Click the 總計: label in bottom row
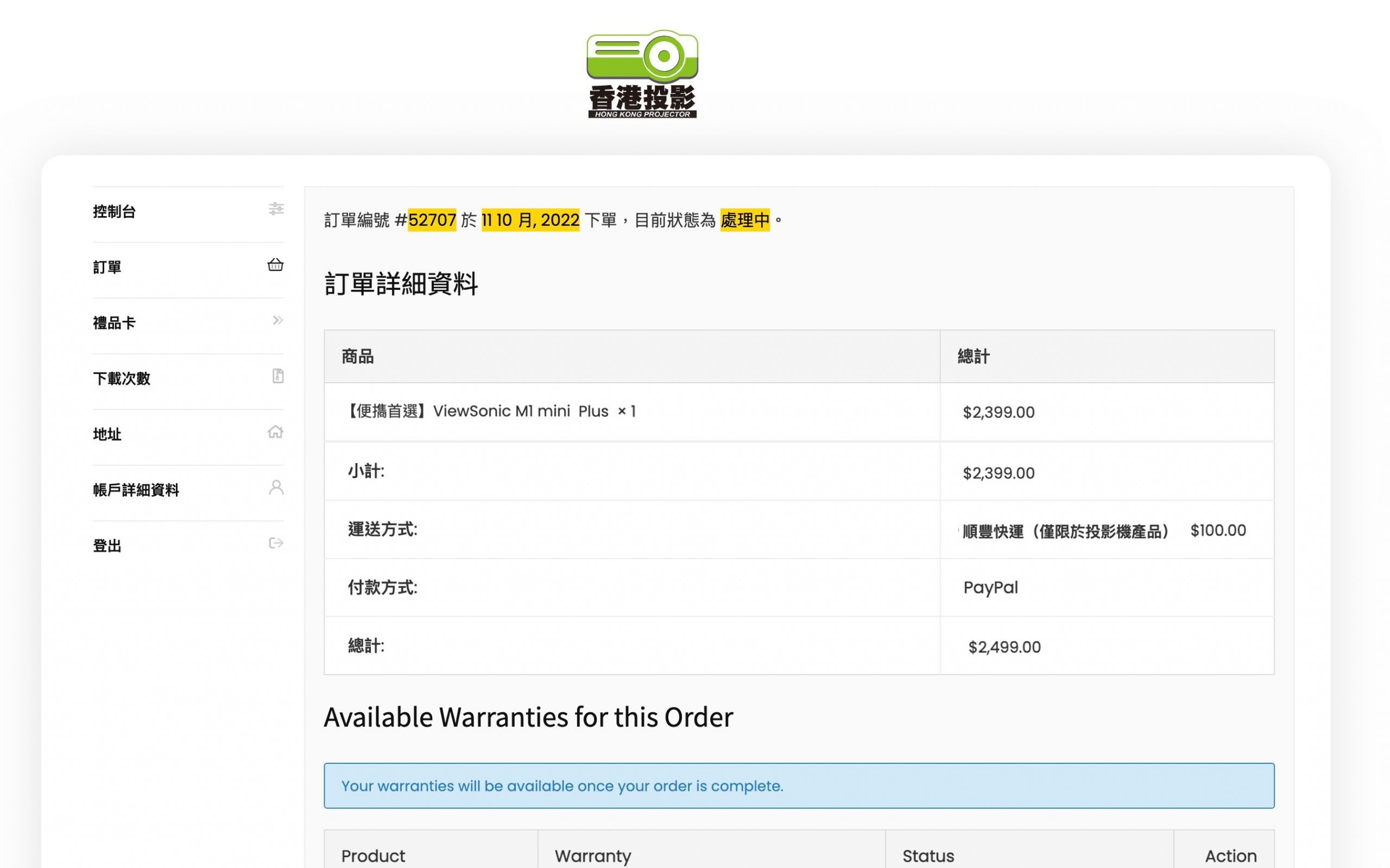 367,646
